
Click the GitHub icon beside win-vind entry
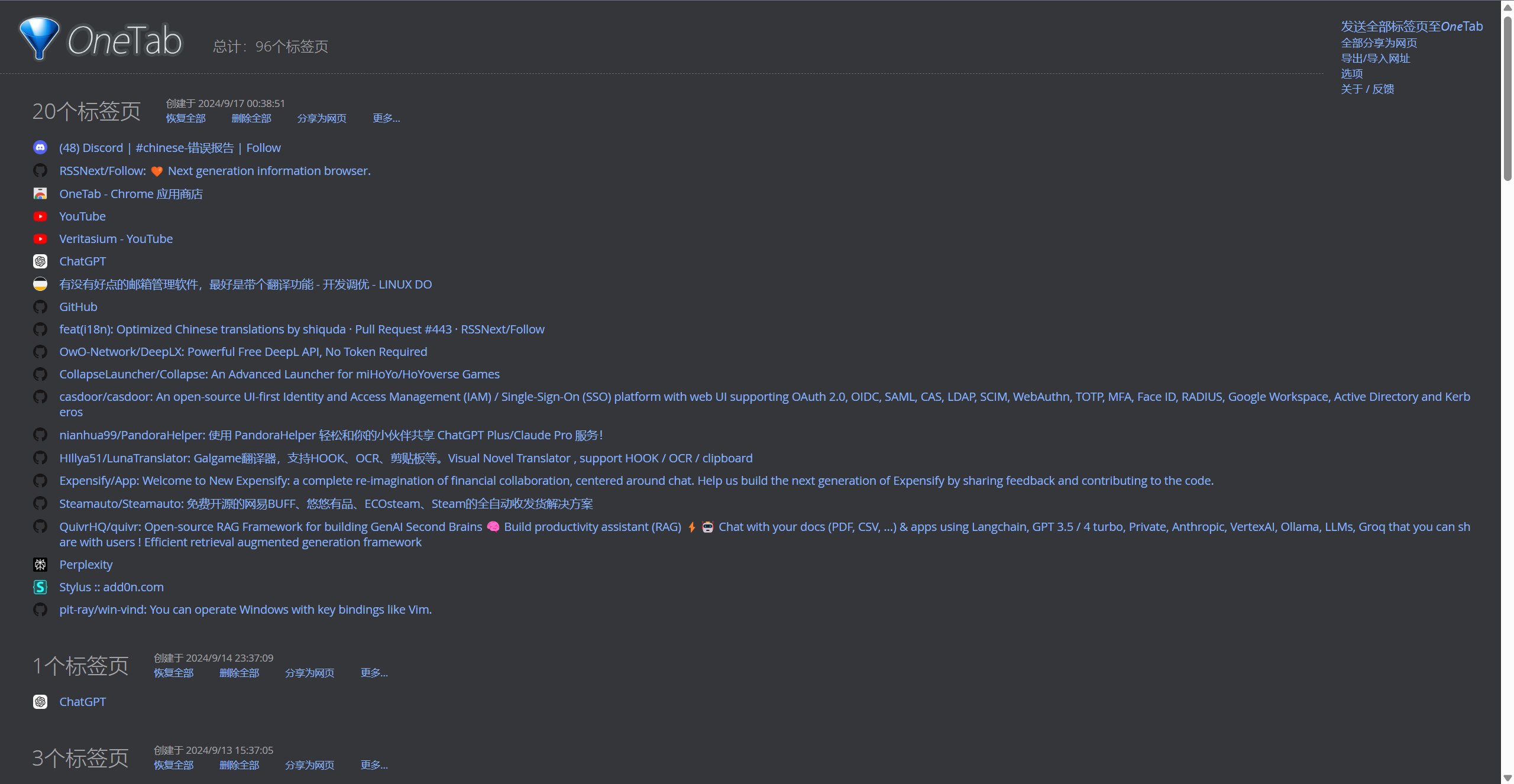tap(40, 610)
